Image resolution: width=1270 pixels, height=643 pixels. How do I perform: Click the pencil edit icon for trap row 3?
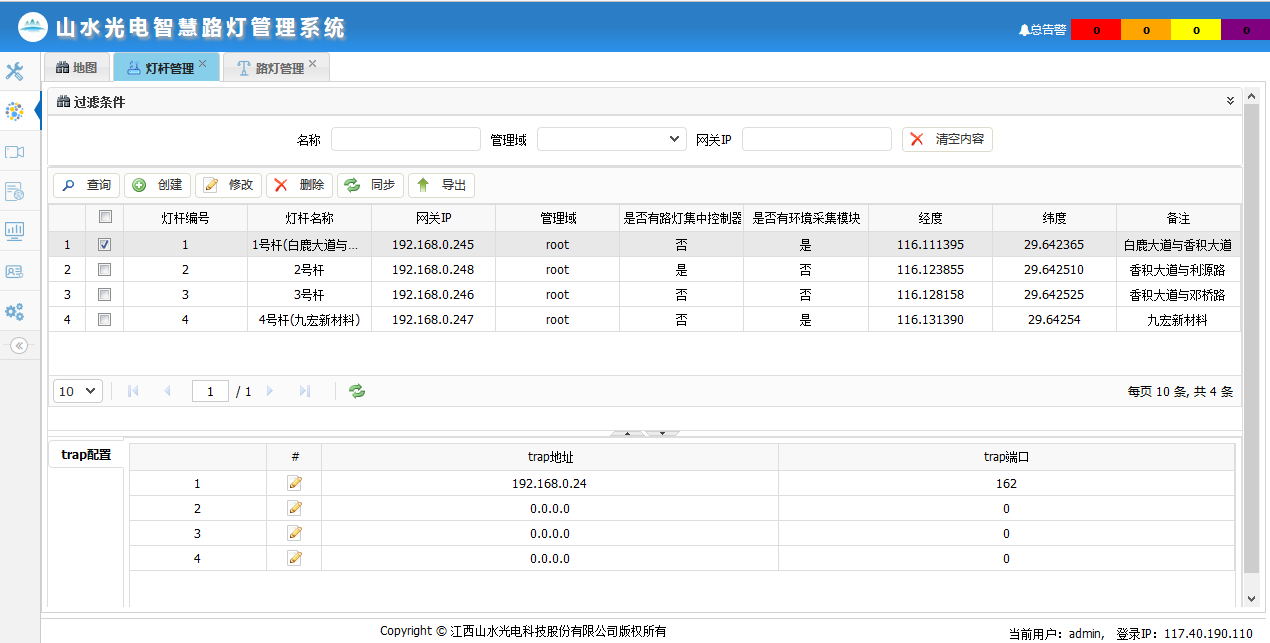pyautogui.click(x=295, y=533)
